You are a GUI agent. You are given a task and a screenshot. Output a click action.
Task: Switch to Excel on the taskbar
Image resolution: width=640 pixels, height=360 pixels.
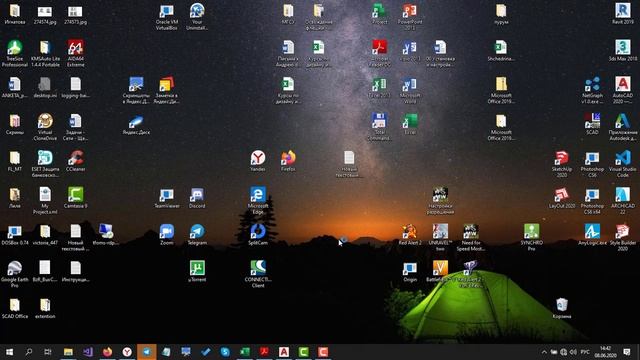pos(244,352)
